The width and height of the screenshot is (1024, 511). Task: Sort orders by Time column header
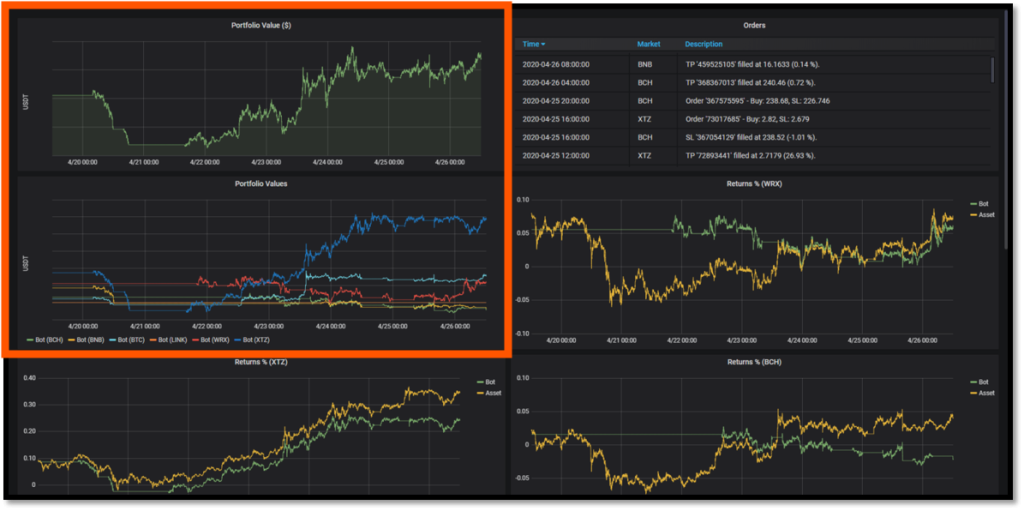533,44
